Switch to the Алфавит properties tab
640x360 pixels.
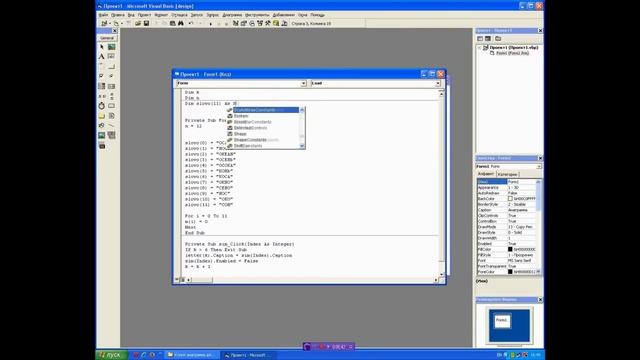(486, 174)
